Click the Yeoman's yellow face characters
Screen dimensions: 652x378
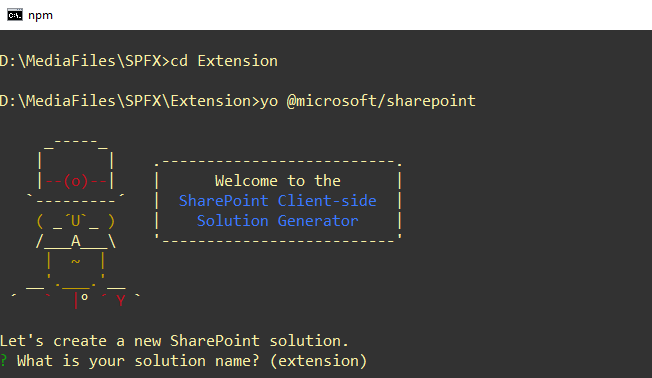pos(76,221)
